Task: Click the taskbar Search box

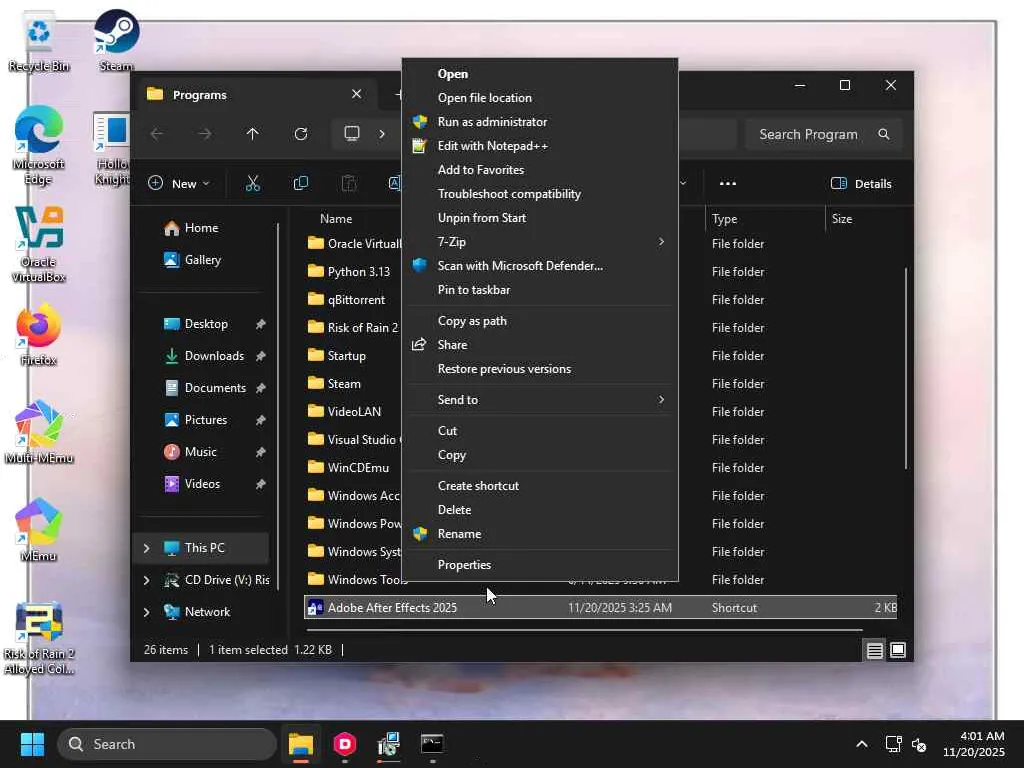Action: click(x=167, y=744)
